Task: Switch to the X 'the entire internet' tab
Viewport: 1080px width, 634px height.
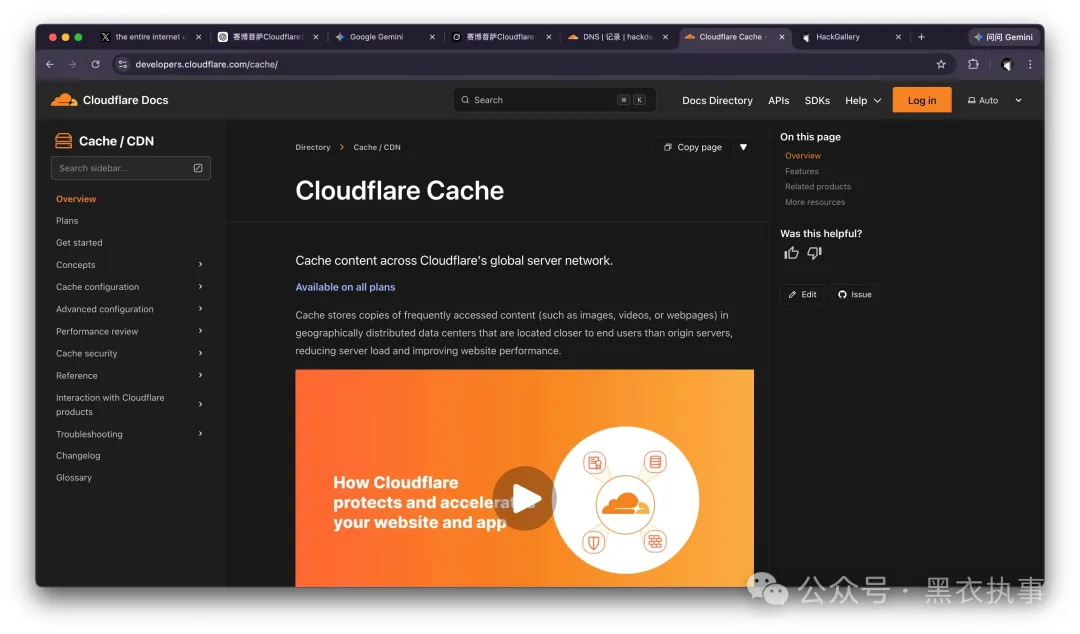Action: coord(152,37)
